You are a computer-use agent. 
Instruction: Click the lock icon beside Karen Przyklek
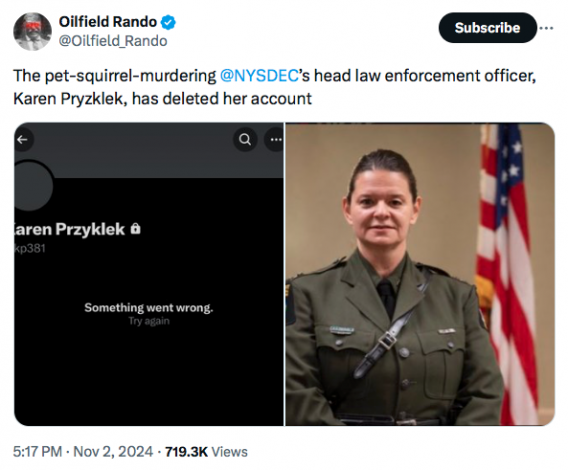point(135,229)
